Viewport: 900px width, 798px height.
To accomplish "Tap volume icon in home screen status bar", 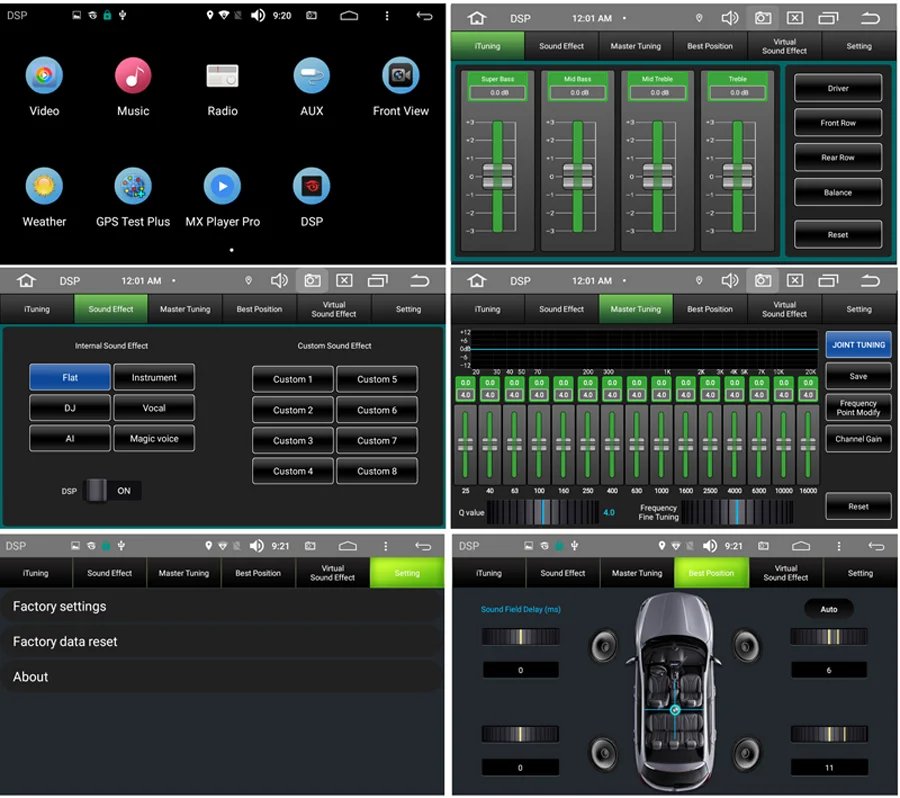I will click(258, 16).
